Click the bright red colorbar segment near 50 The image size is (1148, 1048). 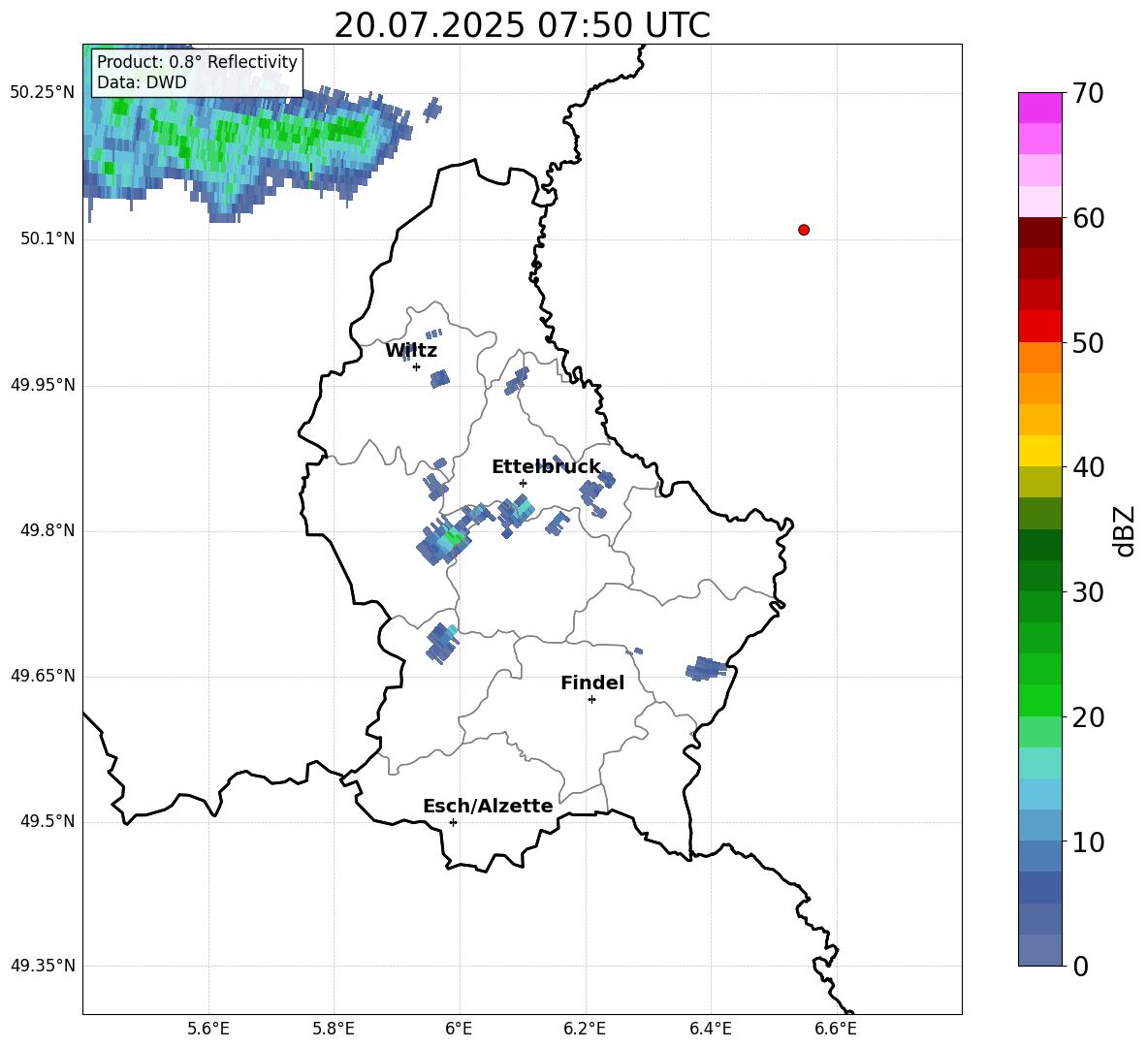click(1040, 327)
